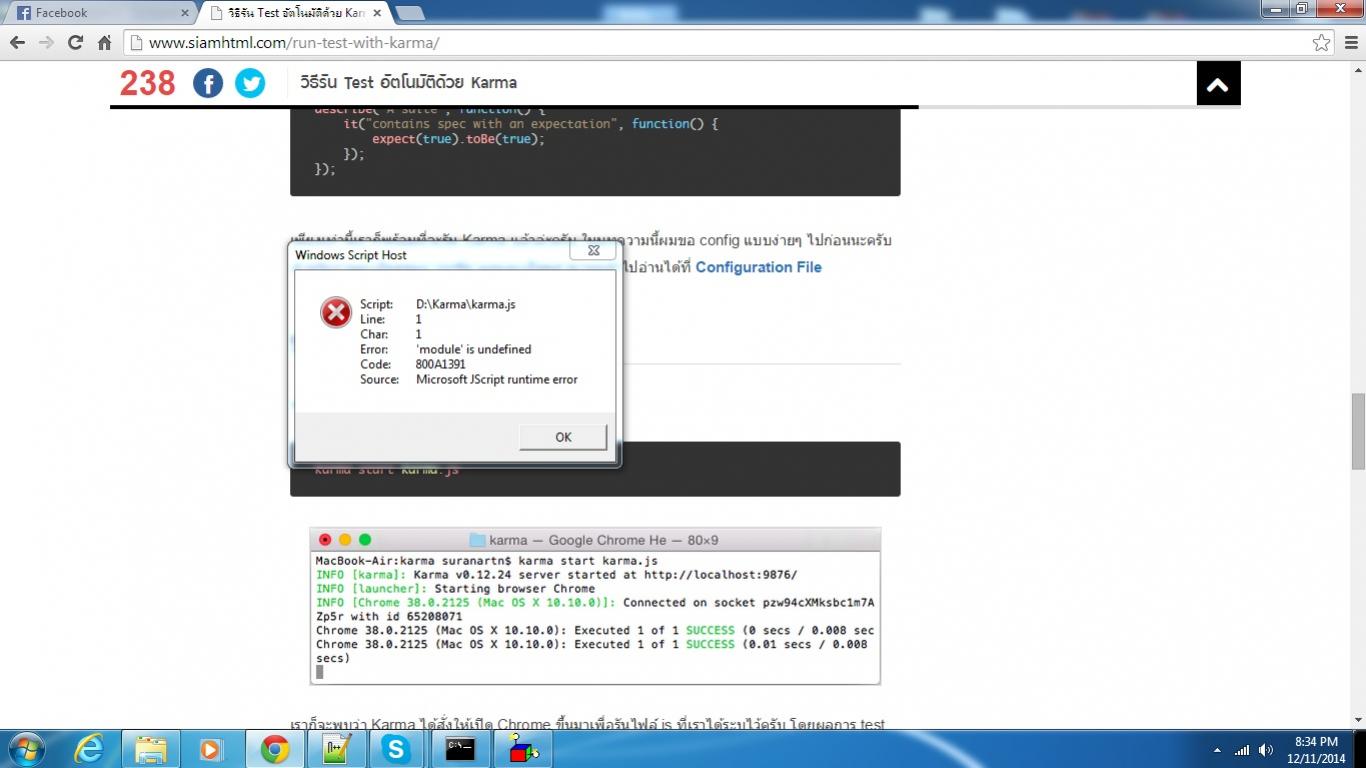Show hidden system tray icons

click(1217, 750)
